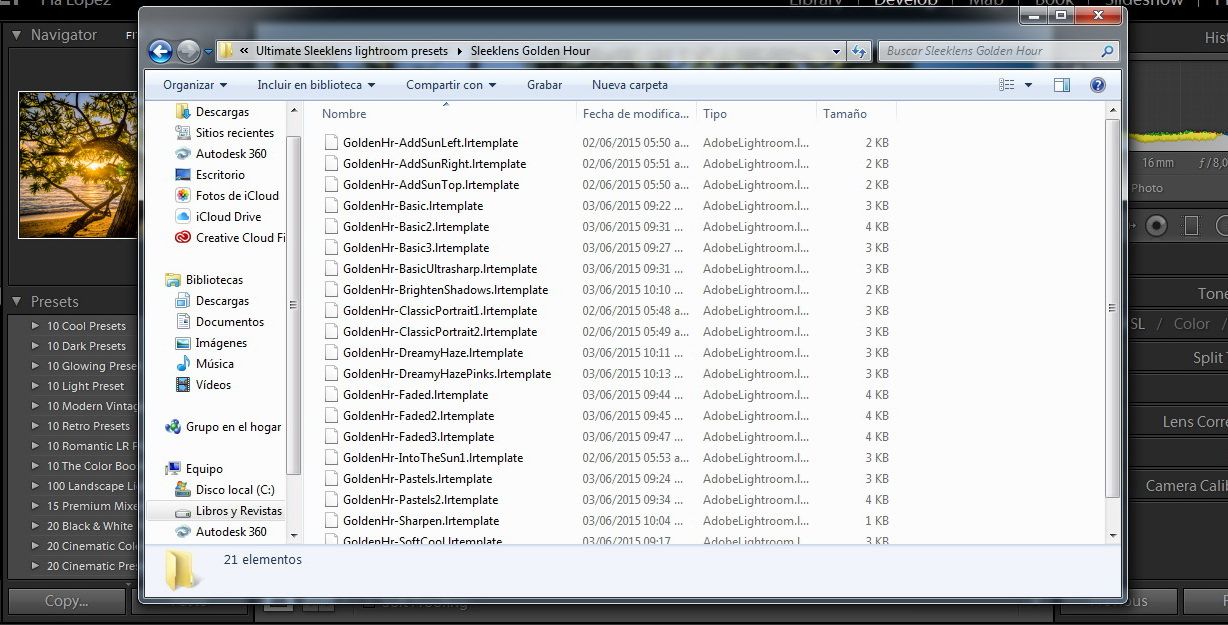Image resolution: width=1228 pixels, height=625 pixels.
Task: Click in the Buscar Sleeklens Golden Hour field
Action: (990, 51)
